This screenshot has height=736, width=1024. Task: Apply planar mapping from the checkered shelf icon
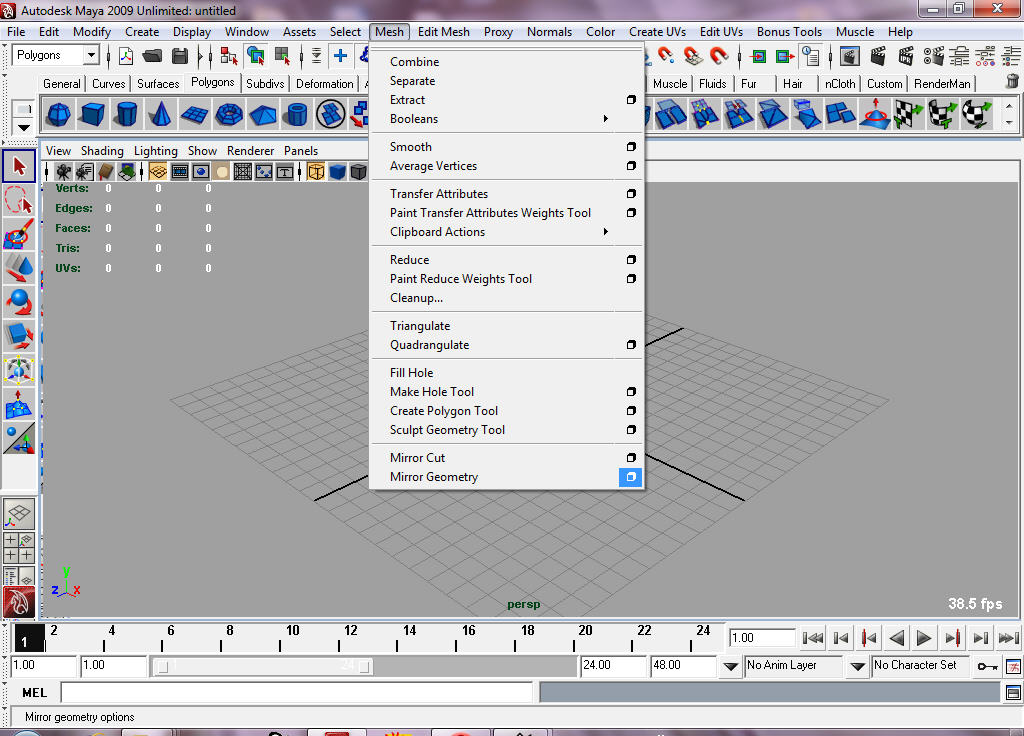point(908,114)
